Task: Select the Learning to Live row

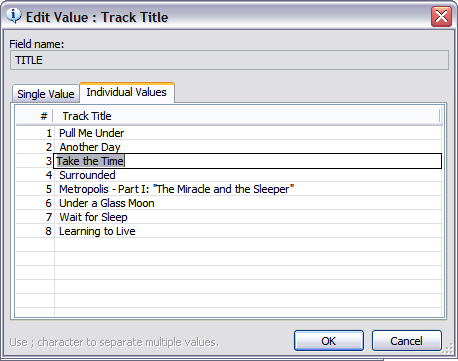Action: 229,231
